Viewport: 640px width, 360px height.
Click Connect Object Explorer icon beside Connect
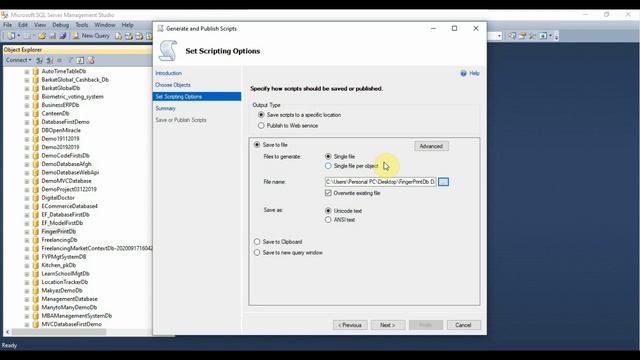39,60
